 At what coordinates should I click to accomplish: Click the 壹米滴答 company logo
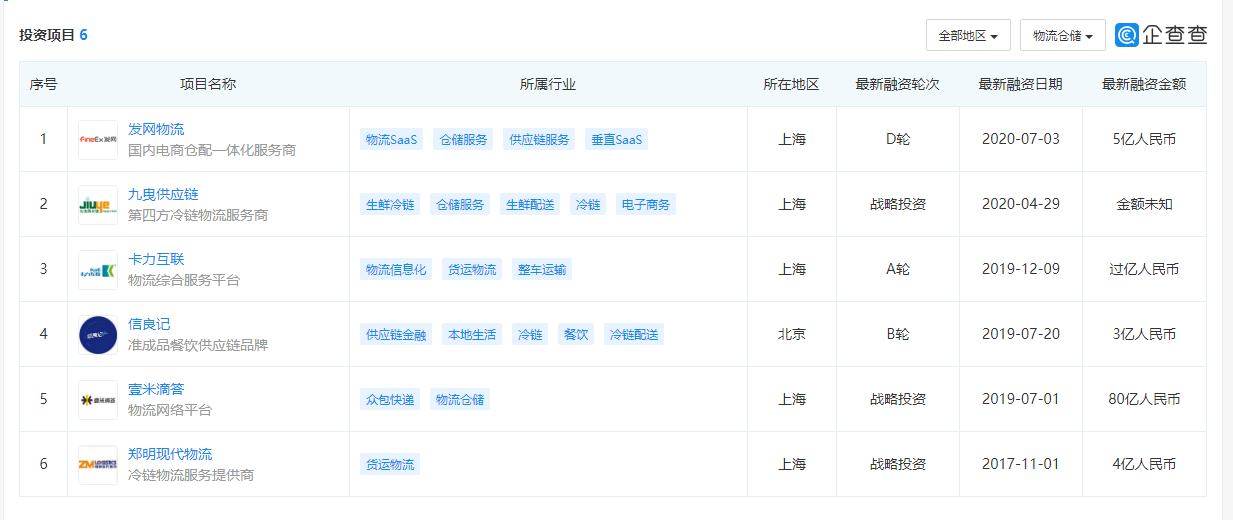pos(98,400)
